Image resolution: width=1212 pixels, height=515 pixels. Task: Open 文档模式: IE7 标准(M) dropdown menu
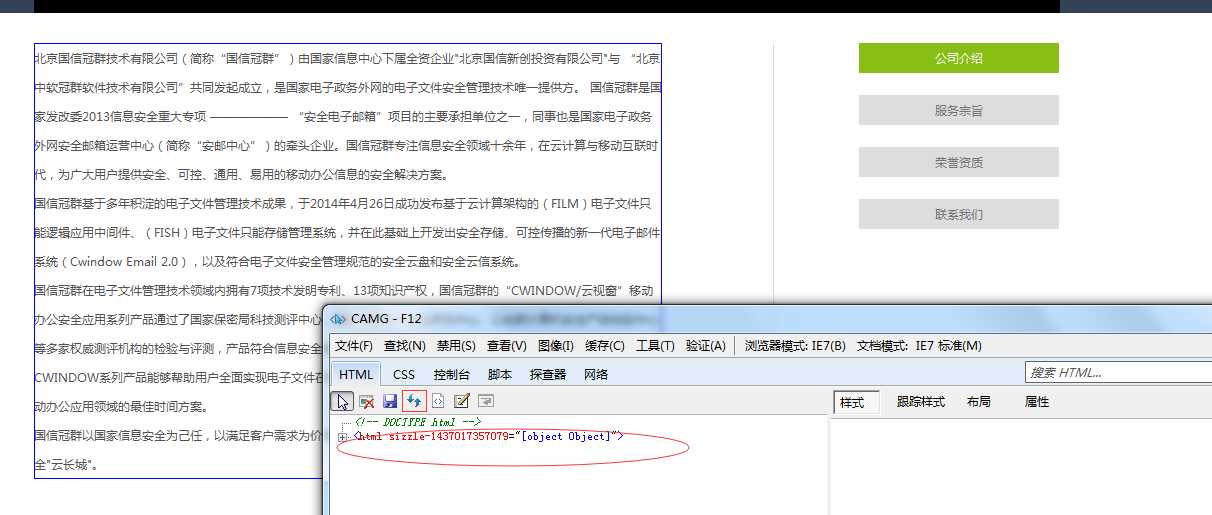coord(919,346)
